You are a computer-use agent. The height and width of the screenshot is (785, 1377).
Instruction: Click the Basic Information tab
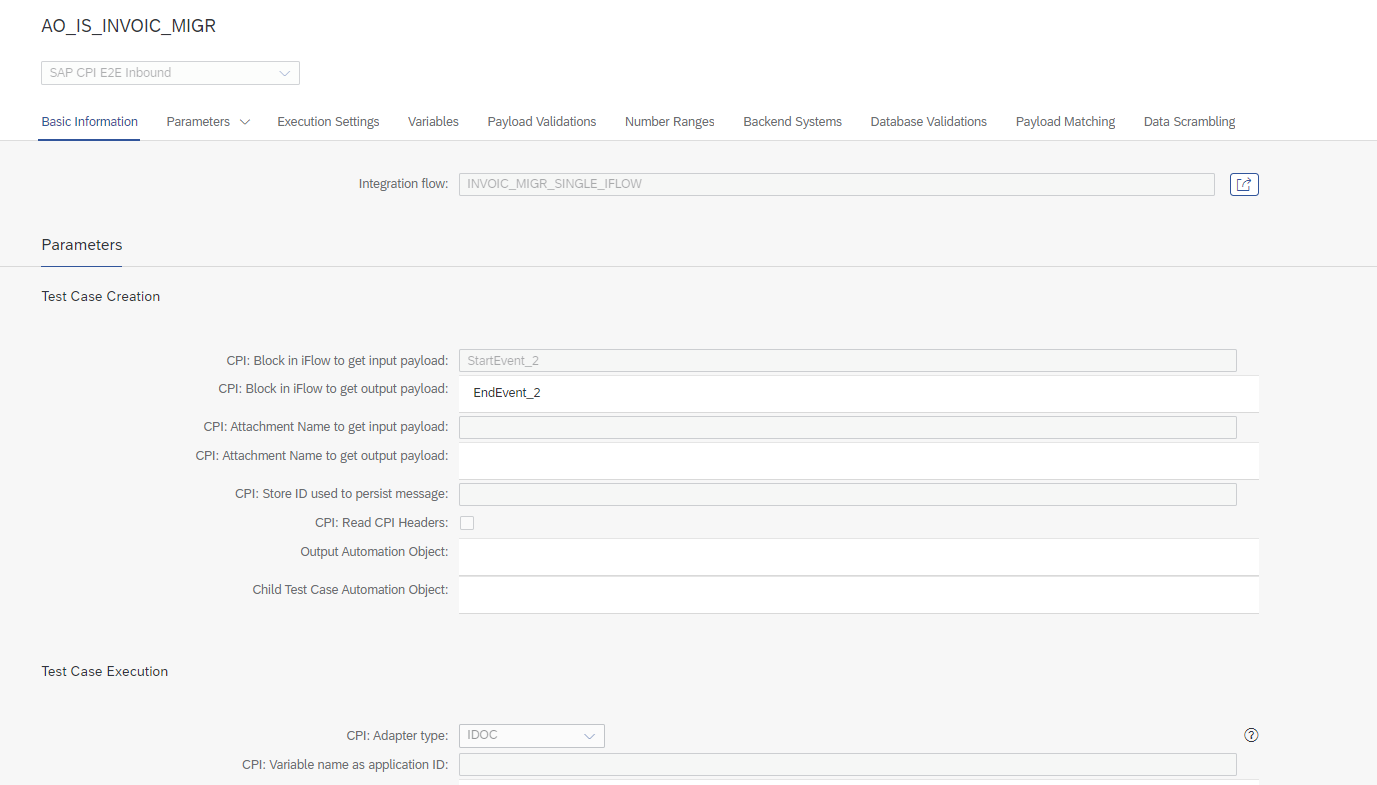point(90,122)
